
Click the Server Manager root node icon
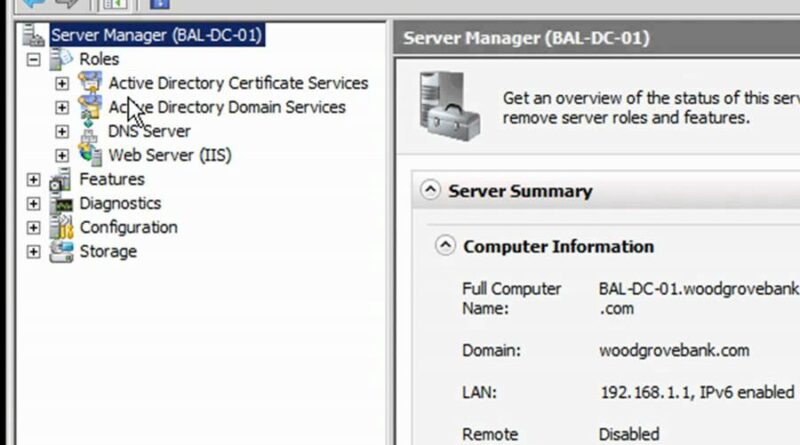[33, 35]
